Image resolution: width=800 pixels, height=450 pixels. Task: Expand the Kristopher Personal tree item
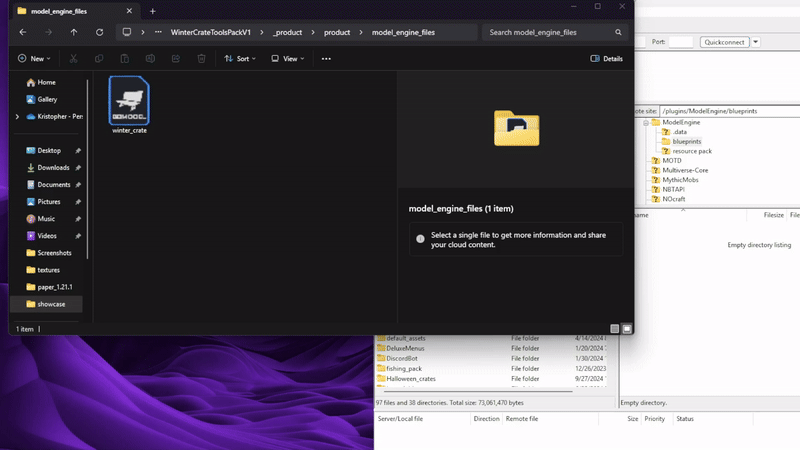tap(17, 117)
